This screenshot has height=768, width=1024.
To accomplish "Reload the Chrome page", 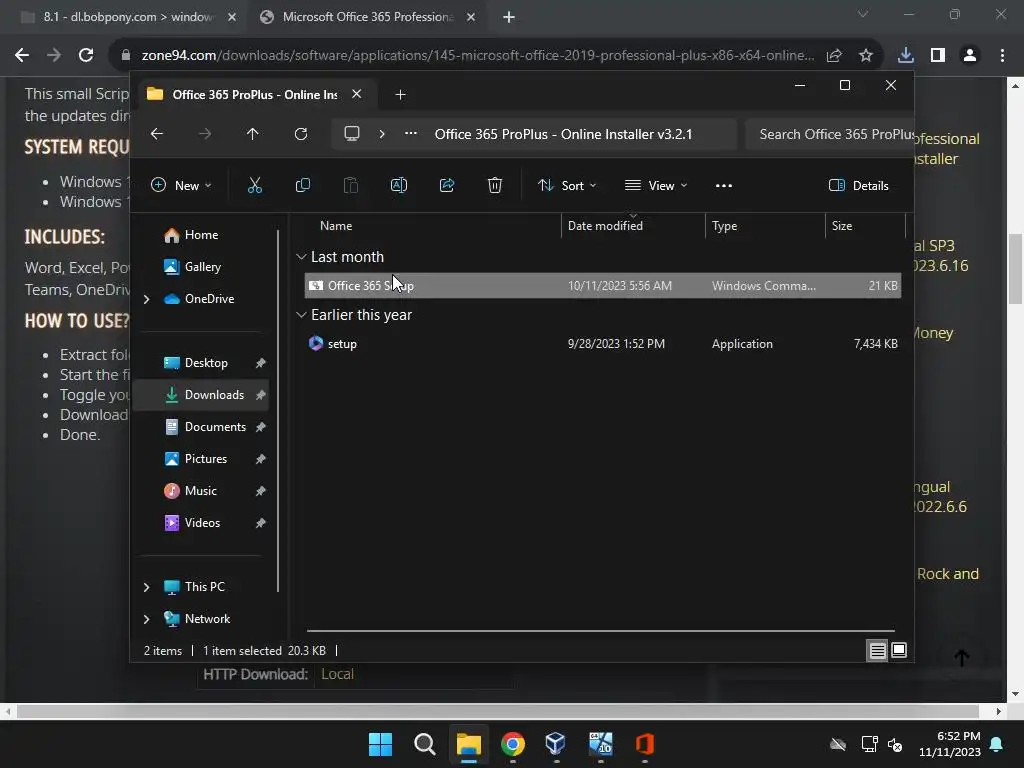I will point(86,56).
